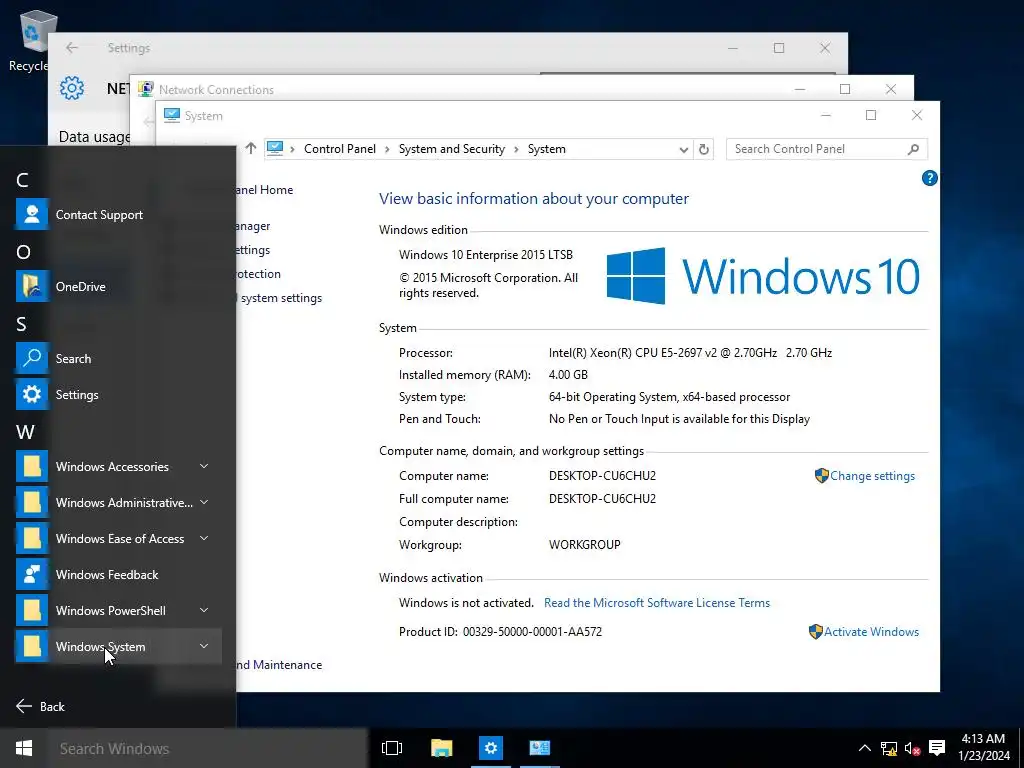Viewport: 1024px width, 768px height.
Task: Expand Windows Ease of Access chevron
Action: tap(204, 538)
